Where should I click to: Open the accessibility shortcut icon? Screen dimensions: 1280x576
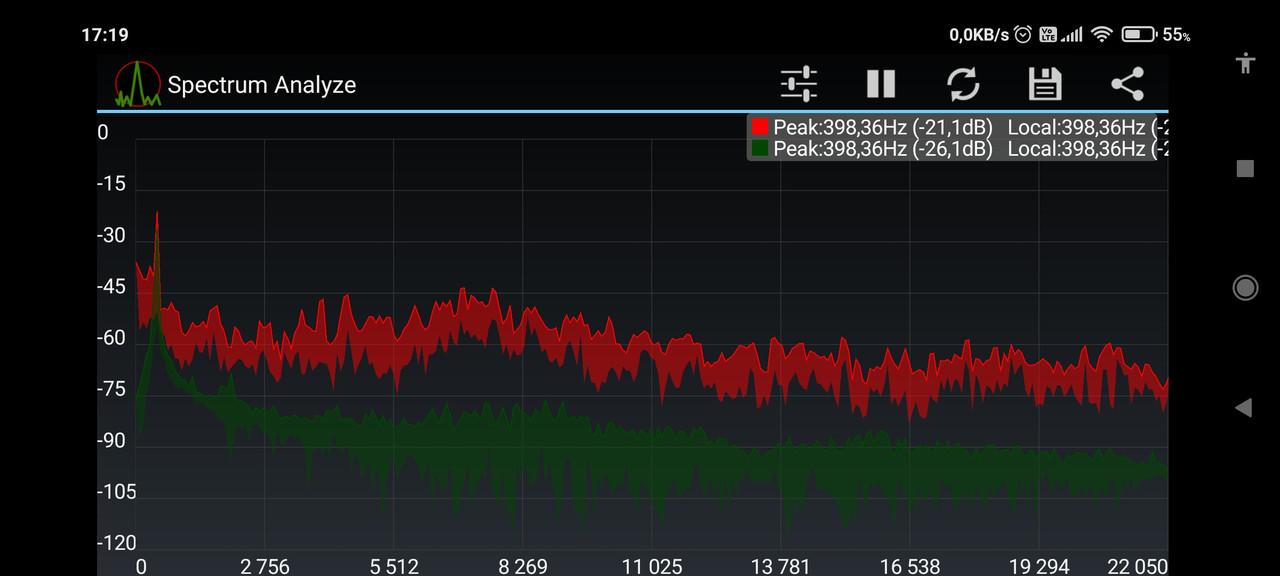click(1245, 63)
